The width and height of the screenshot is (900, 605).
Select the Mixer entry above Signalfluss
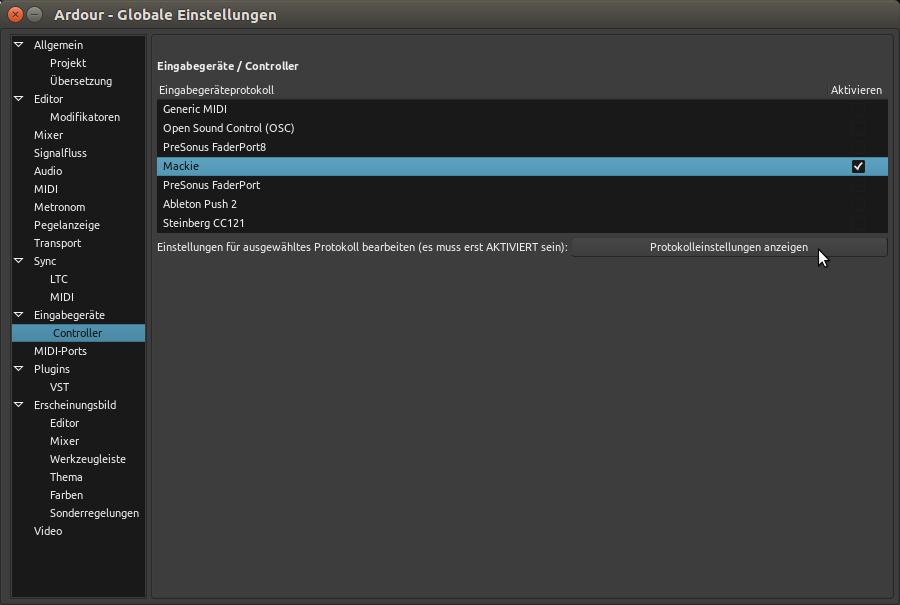(x=48, y=135)
